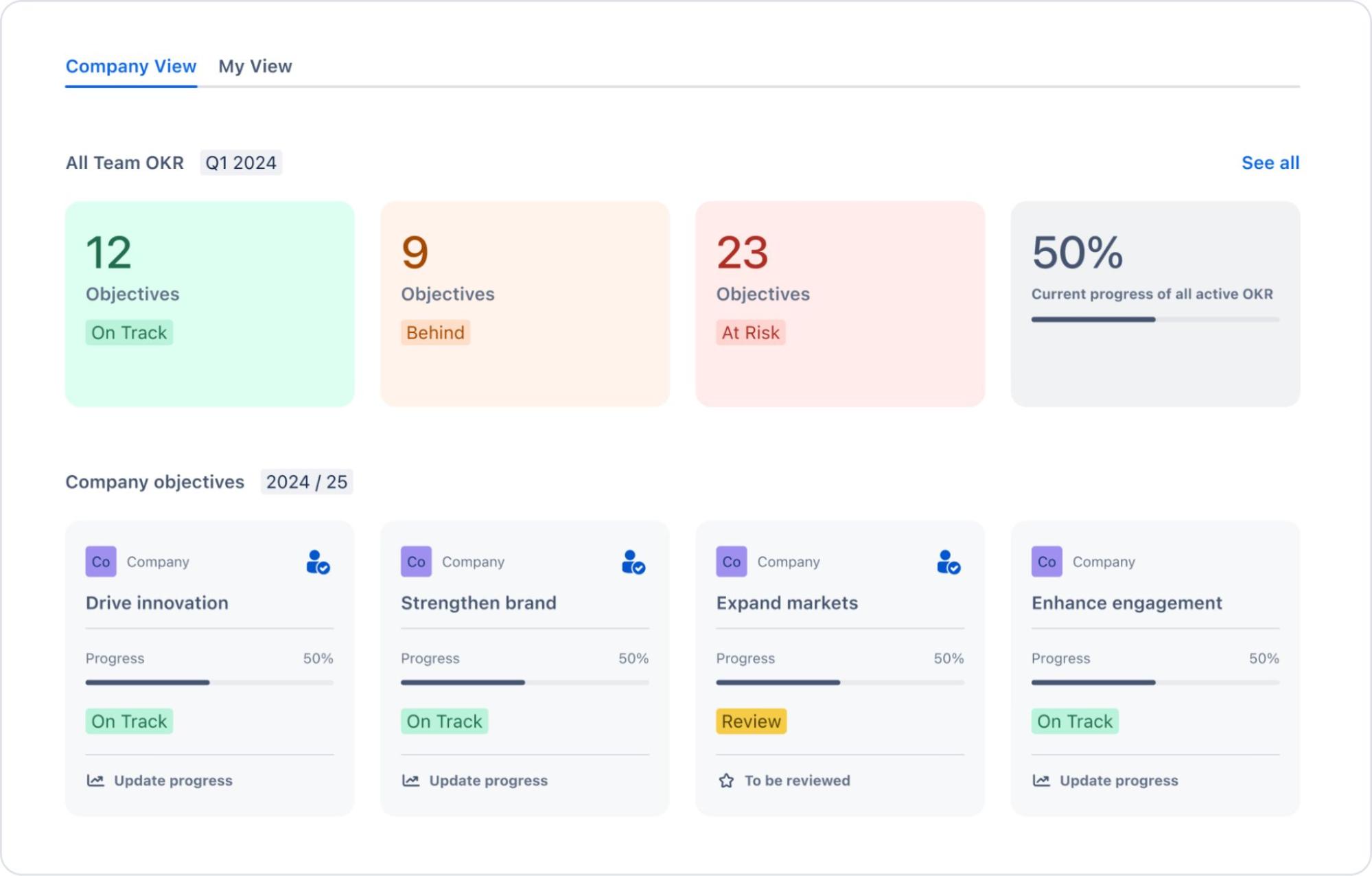Click the See all link

click(x=1269, y=163)
